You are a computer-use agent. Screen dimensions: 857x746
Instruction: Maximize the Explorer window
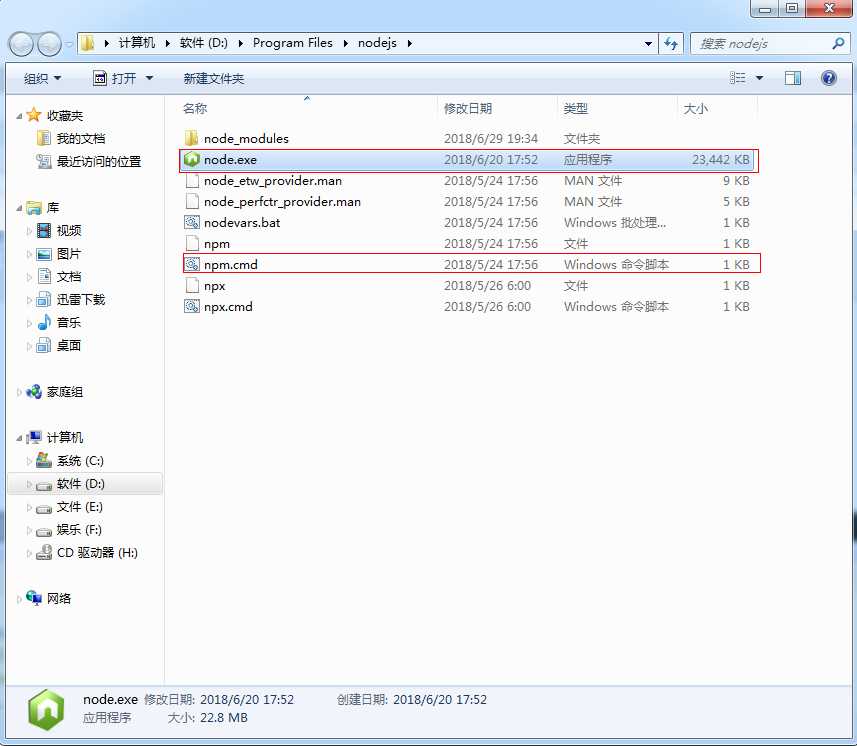792,8
